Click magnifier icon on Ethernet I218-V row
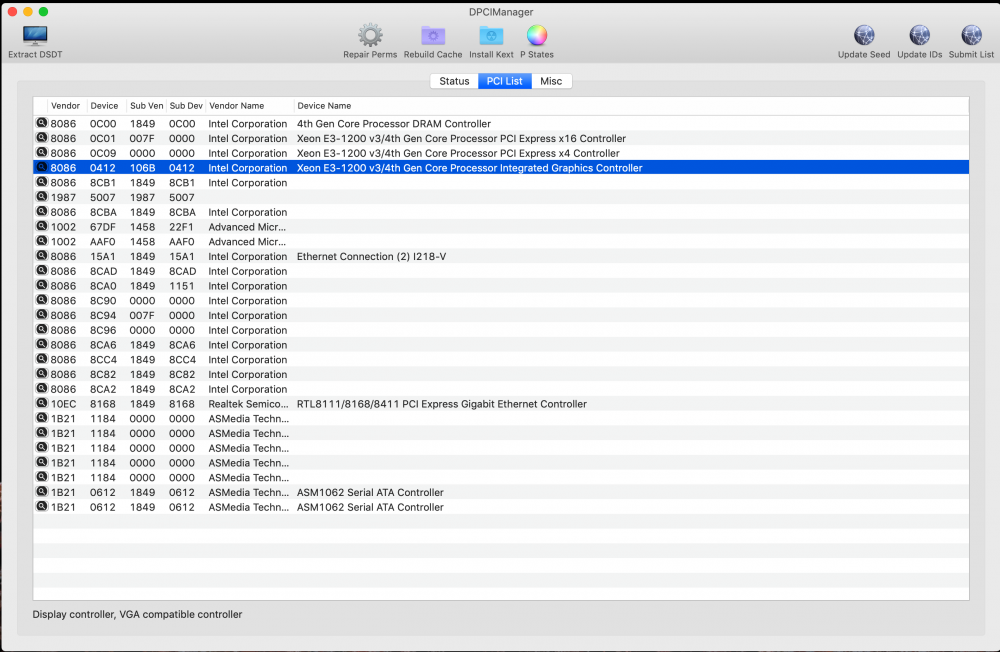The height and width of the screenshot is (652, 1000). tap(41, 255)
